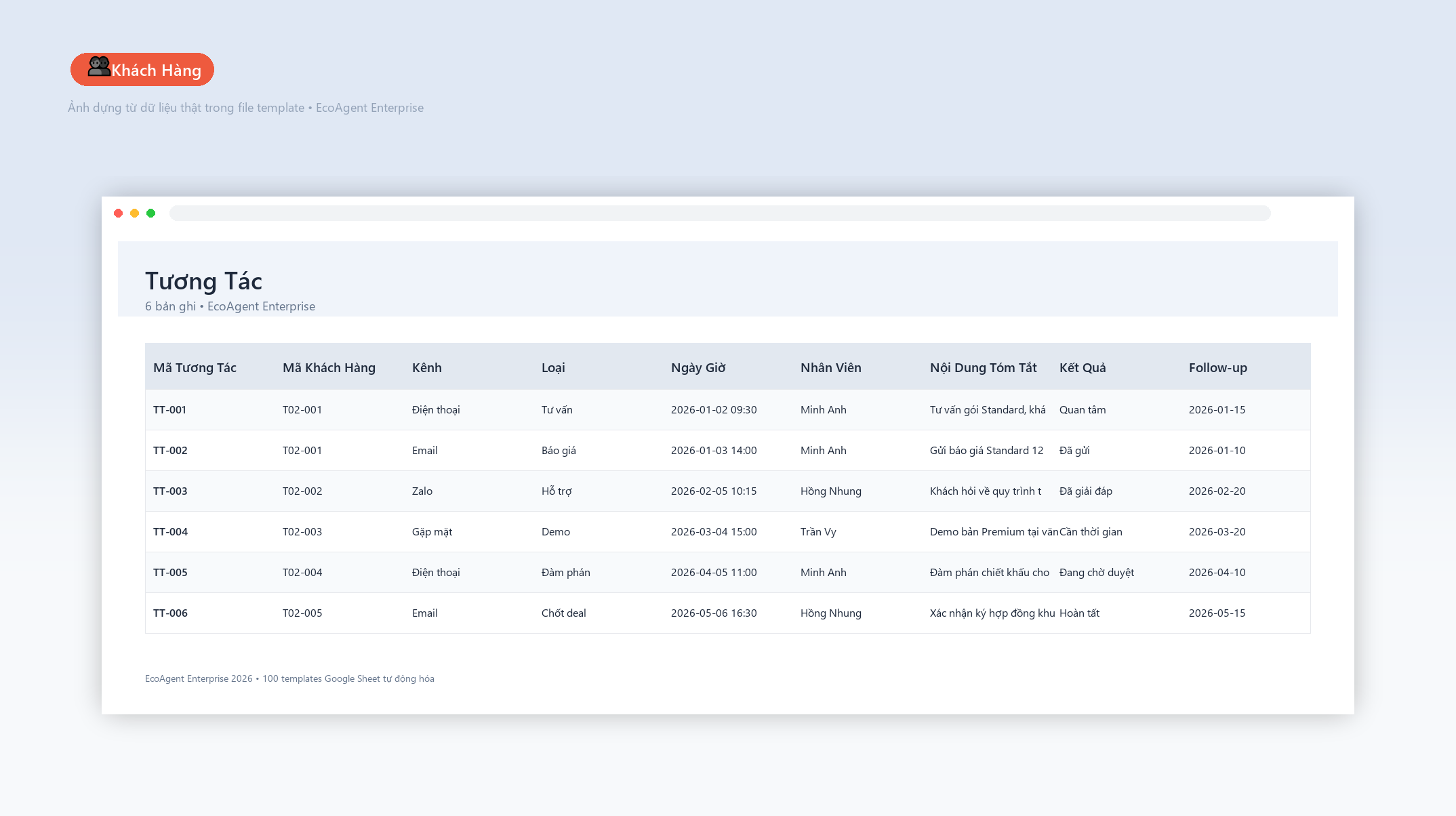Click the Chốt deal type cell
Screen dimensions: 1456x816
(564, 613)
